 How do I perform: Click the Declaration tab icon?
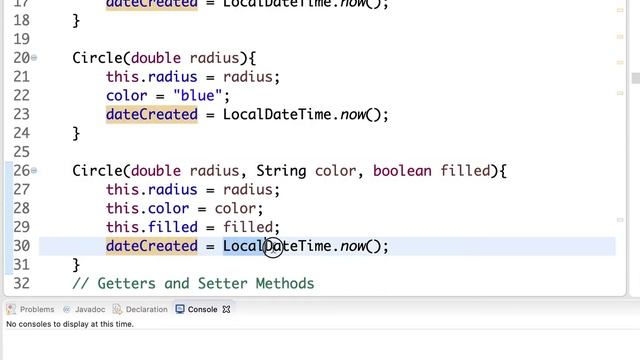click(x=117, y=309)
